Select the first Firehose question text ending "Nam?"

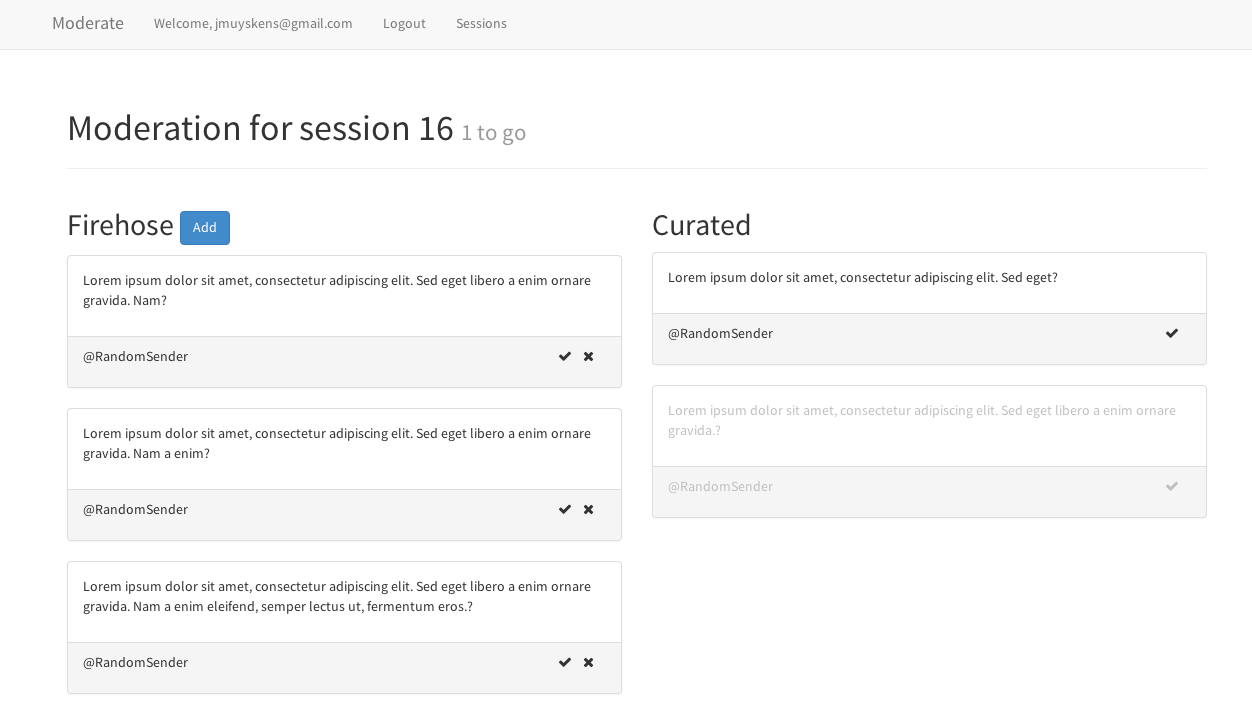click(337, 290)
